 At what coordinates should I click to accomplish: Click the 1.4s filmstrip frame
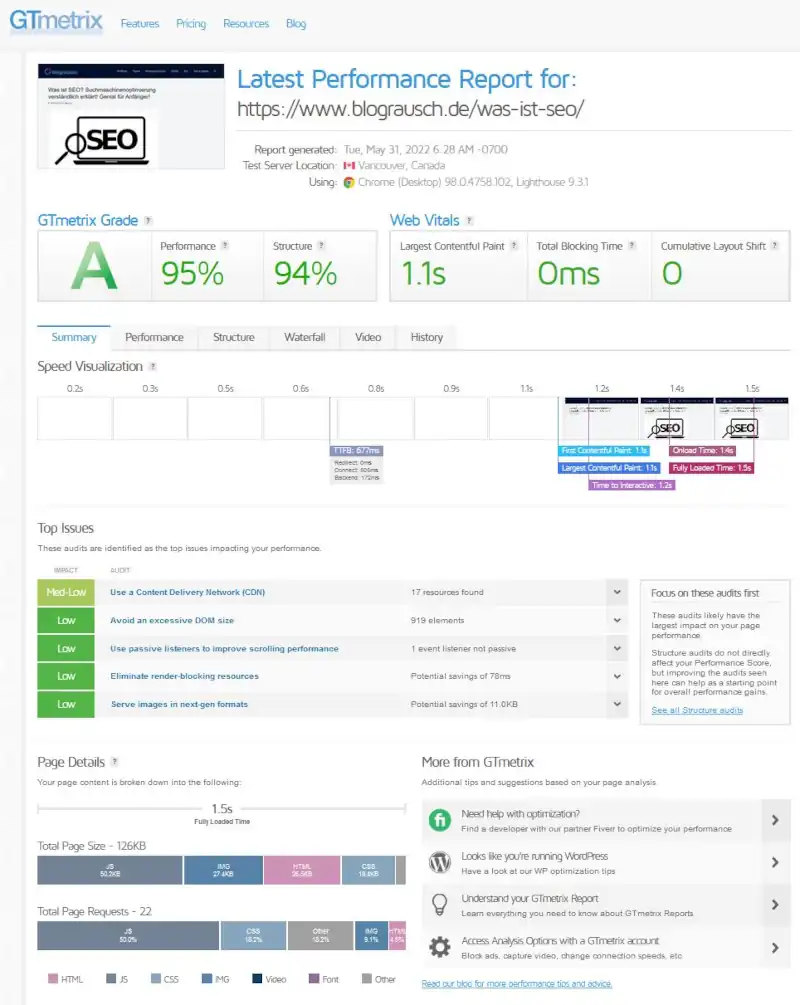[x=677, y=419]
